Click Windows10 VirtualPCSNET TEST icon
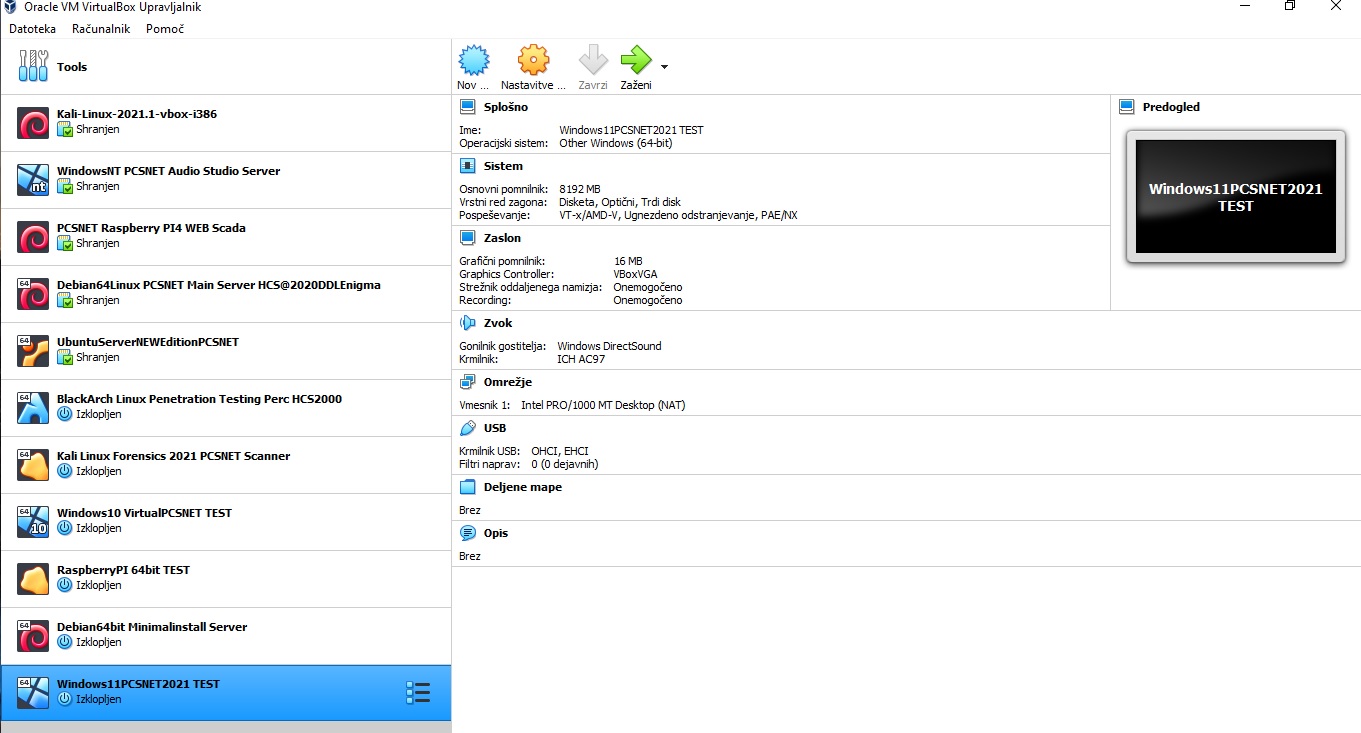The height and width of the screenshot is (733, 1361). (33, 521)
